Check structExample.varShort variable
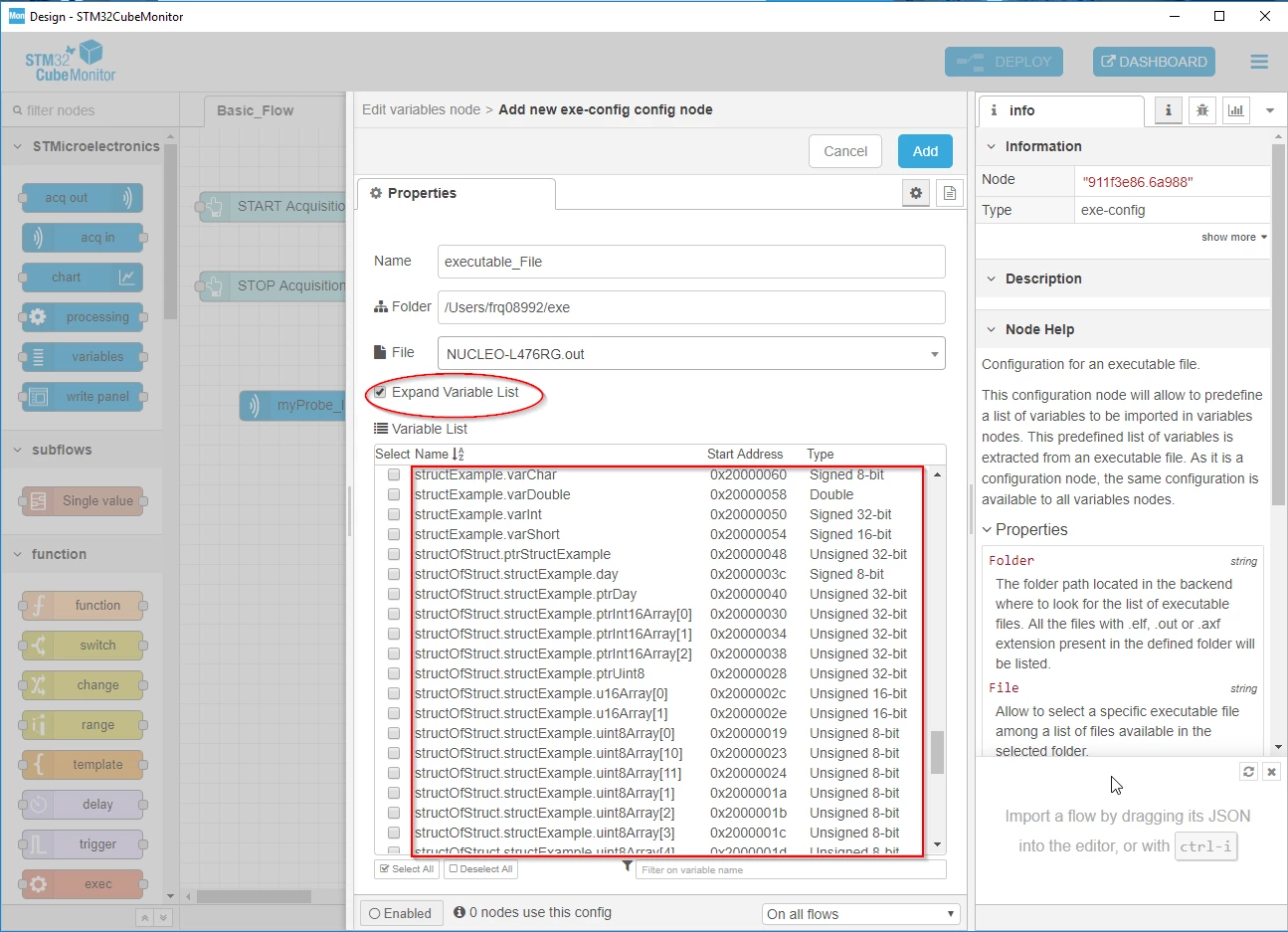The width and height of the screenshot is (1288, 932). [x=394, y=535]
